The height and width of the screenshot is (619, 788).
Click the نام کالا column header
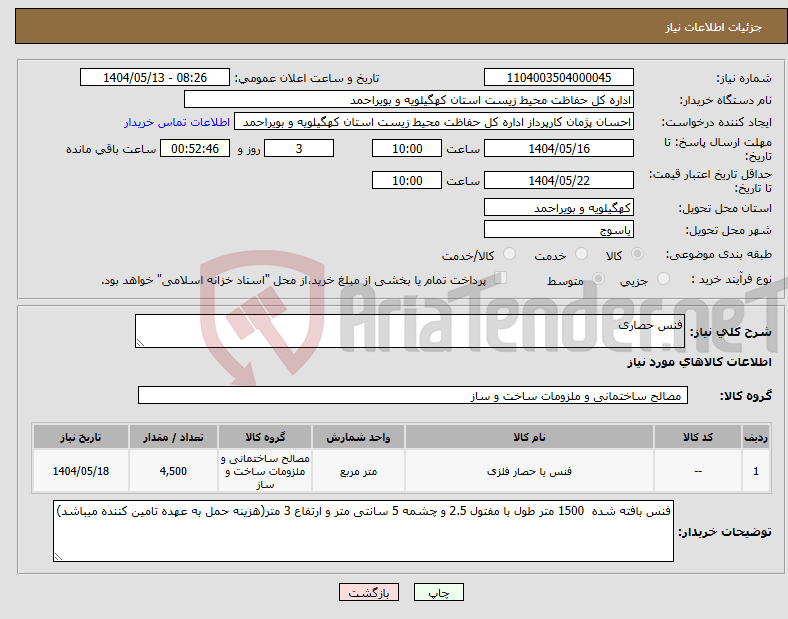tap(529, 437)
